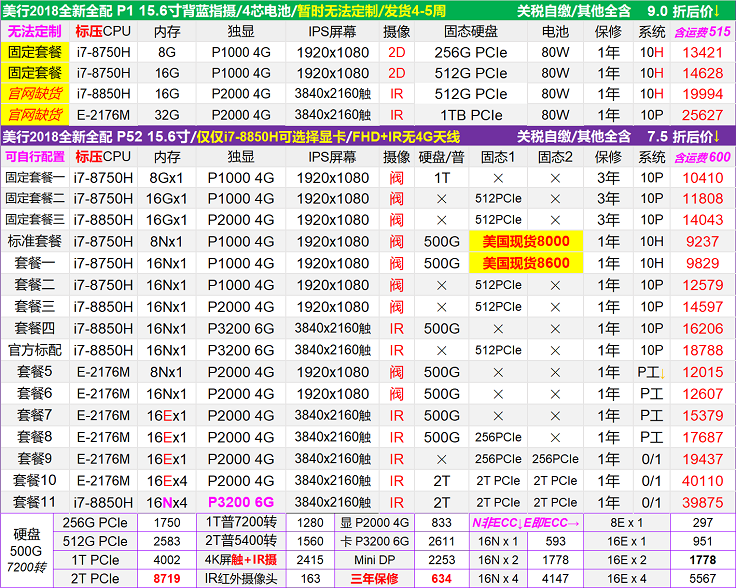The height and width of the screenshot is (588, 736).
Task: Select the N非ECC↓E即ECC→ note
Action: (x=526, y=522)
